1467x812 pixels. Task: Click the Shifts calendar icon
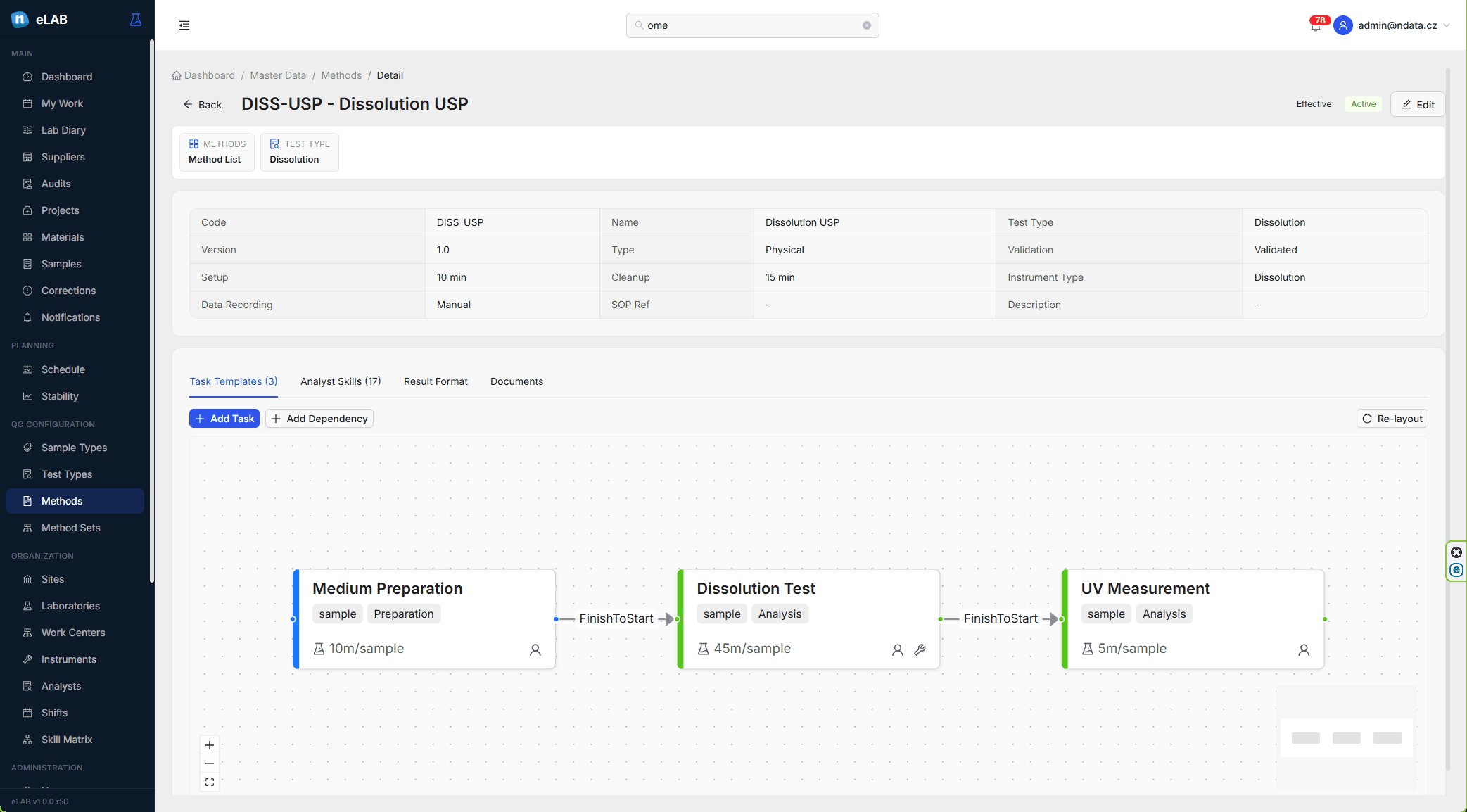(x=27, y=713)
